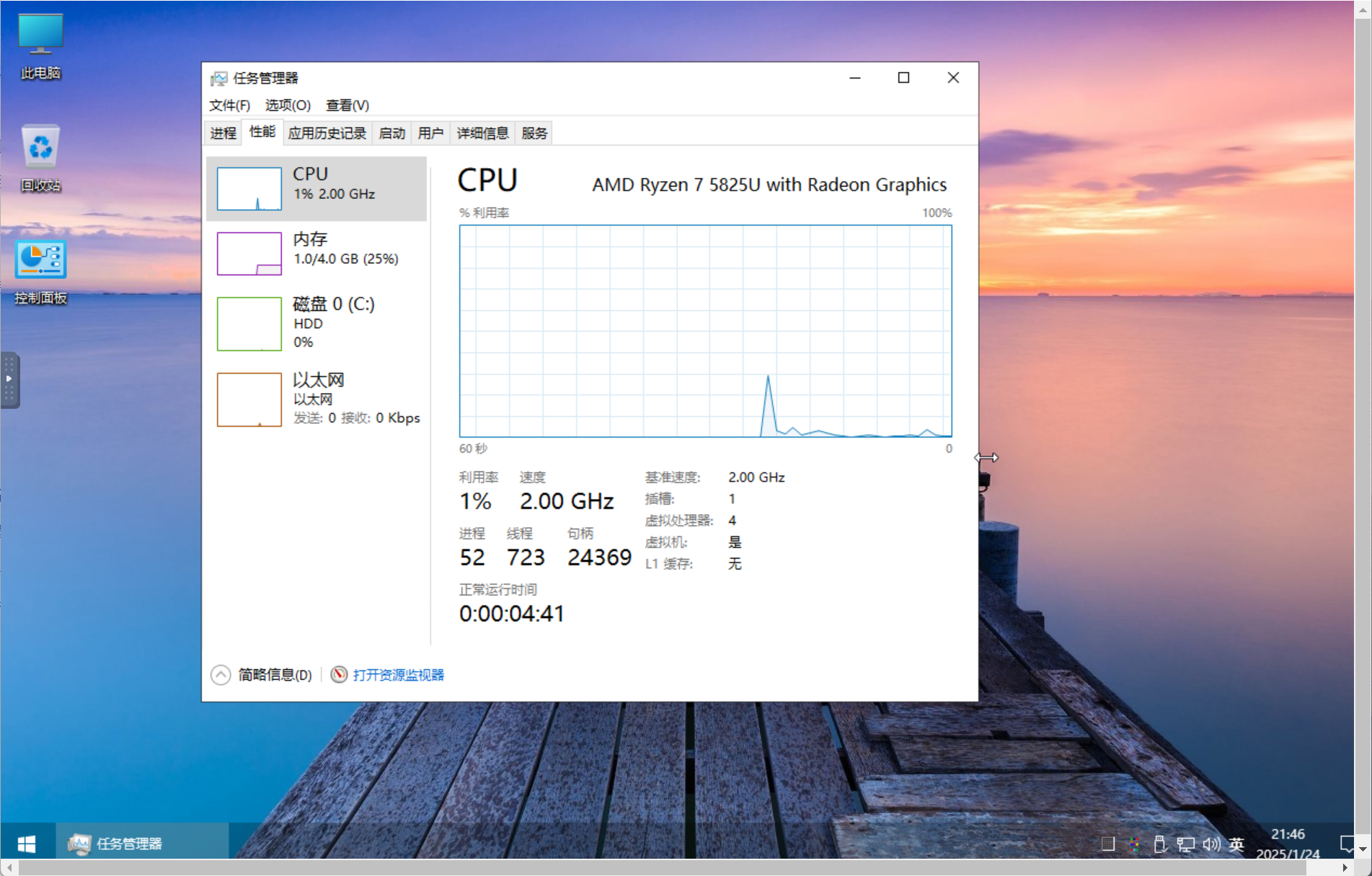Open 此电脑 desktop icon

point(40,45)
